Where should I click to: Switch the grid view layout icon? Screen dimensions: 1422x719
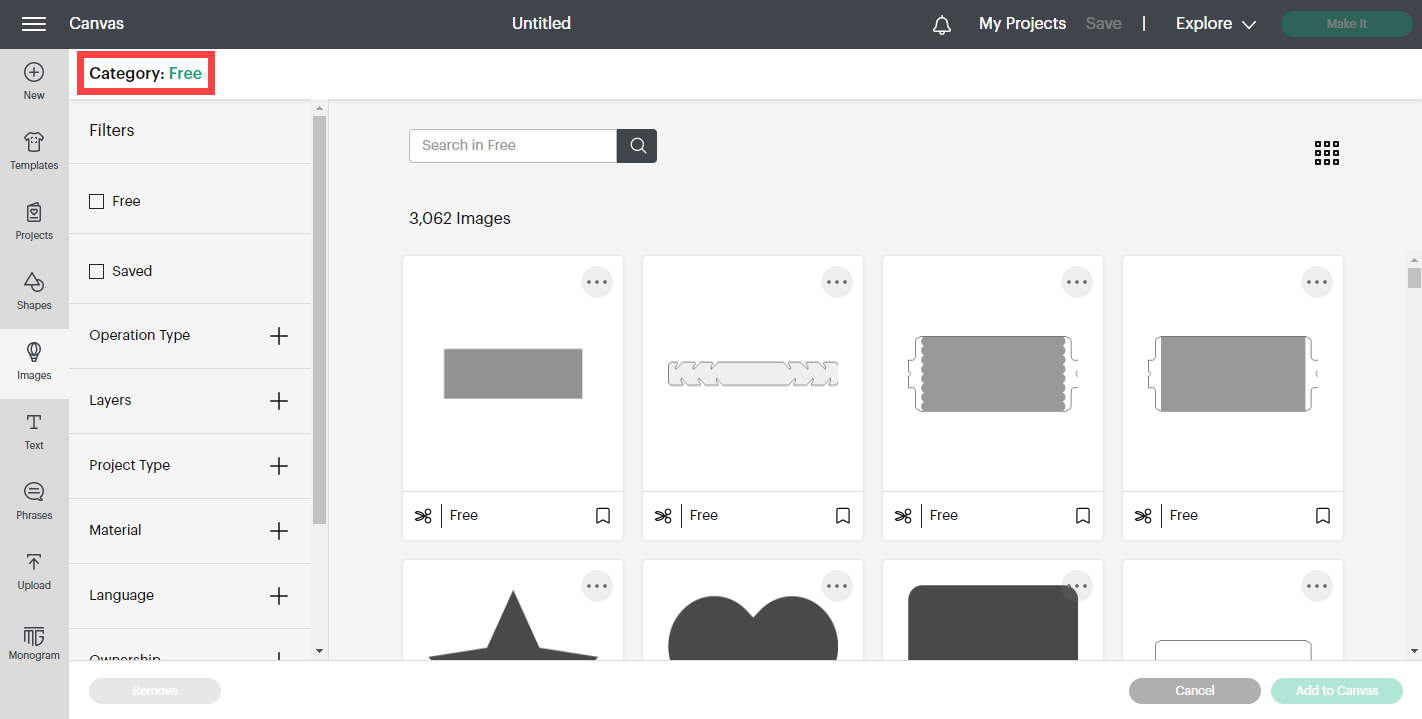pyautogui.click(x=1326, y=153)
